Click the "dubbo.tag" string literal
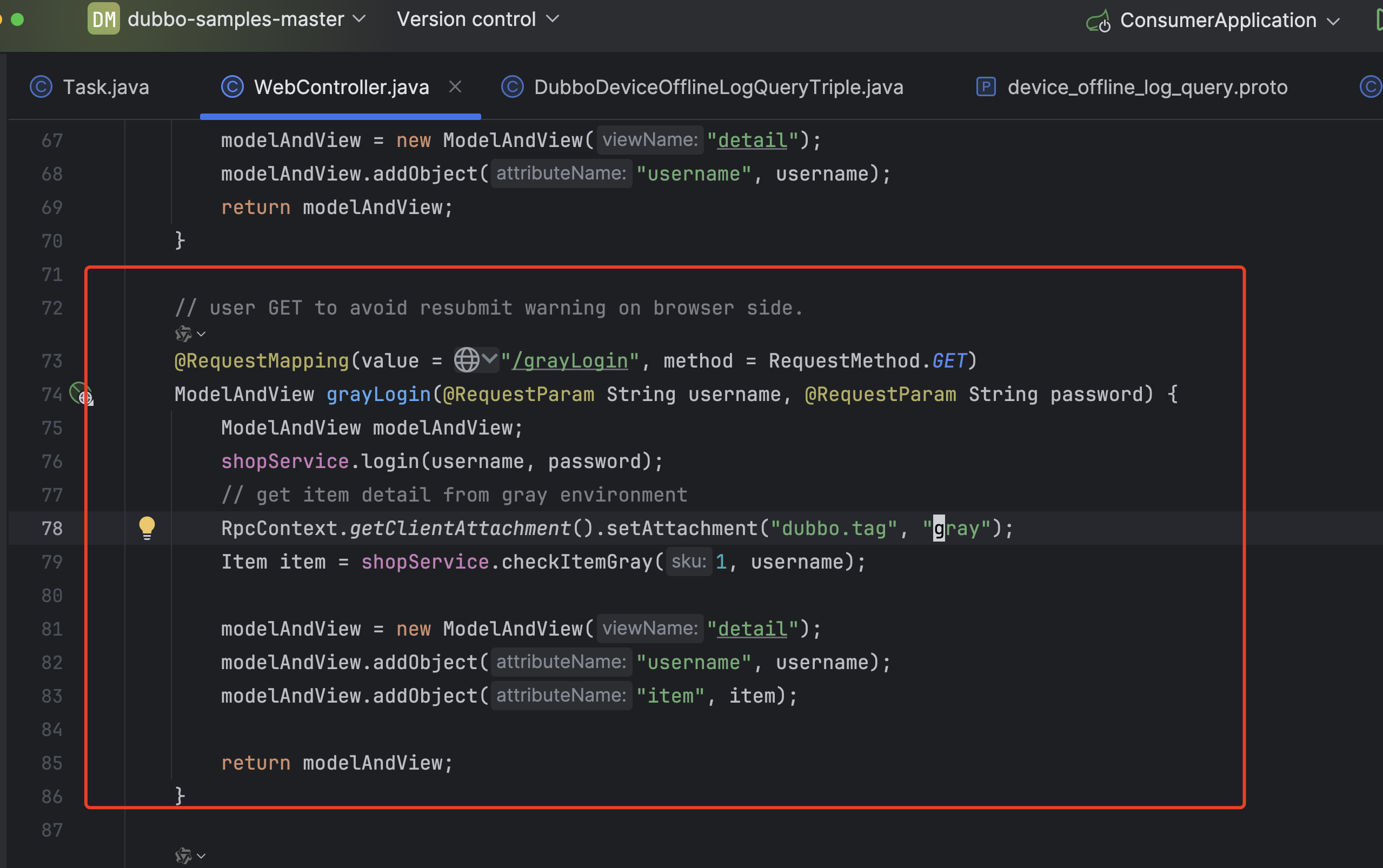This screenshot has height=868, width=1383. tap(834, 528)
